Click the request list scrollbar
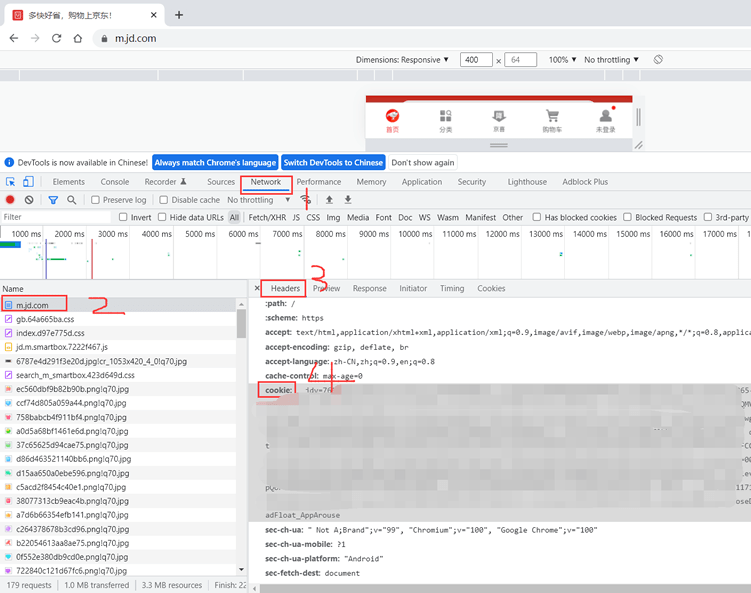 pyautogui.click(x=241, y=324)
